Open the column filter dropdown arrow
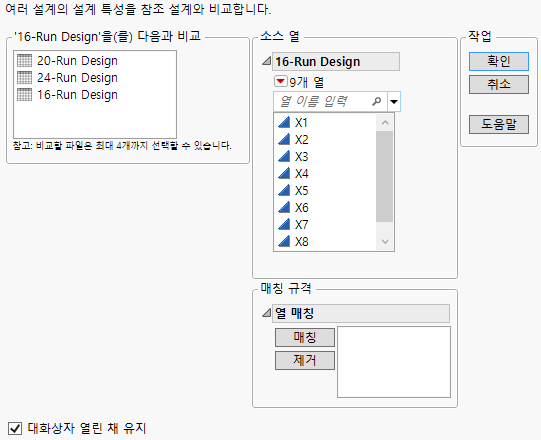541x440 pixels. pos(394,101)
